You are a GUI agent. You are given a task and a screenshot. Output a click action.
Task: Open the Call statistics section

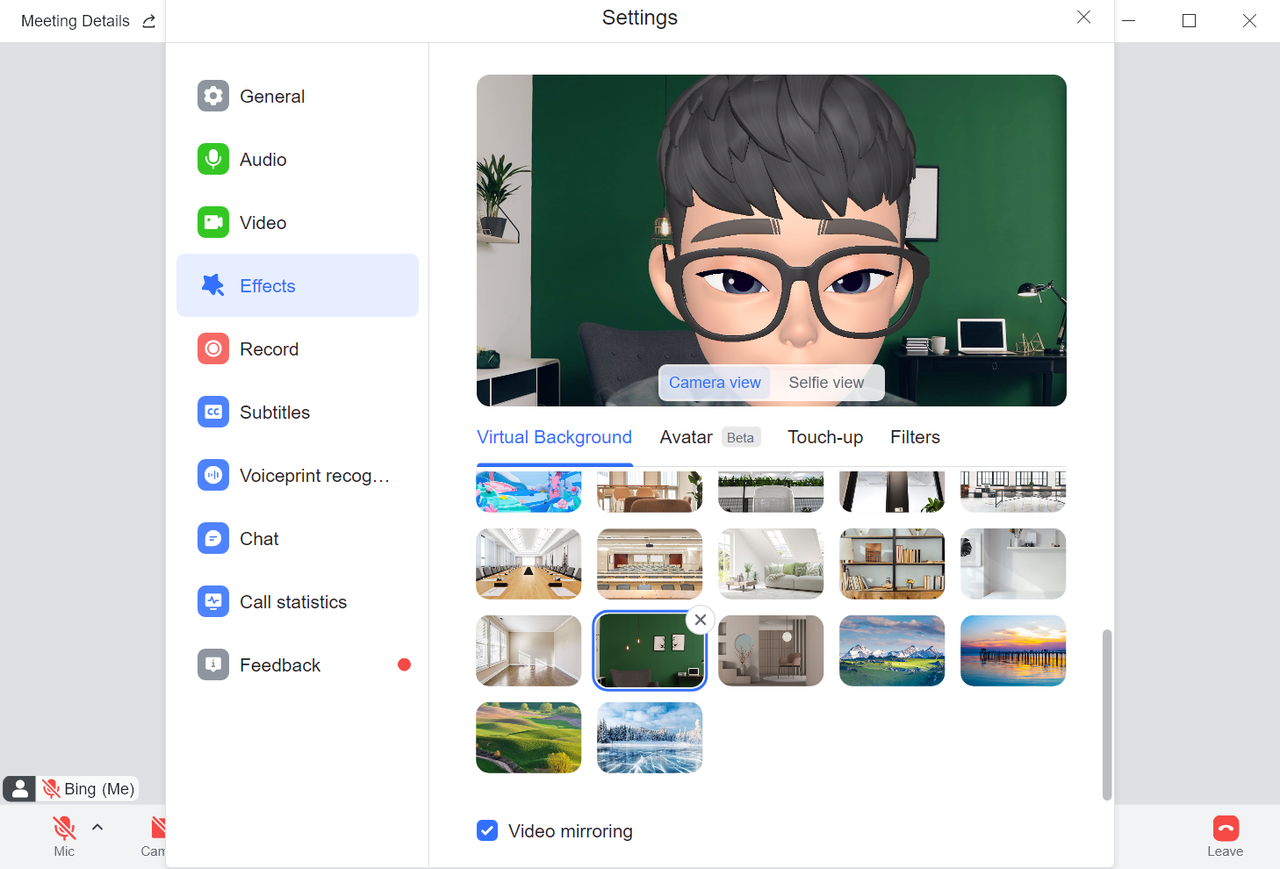click(x=292, y=601)
